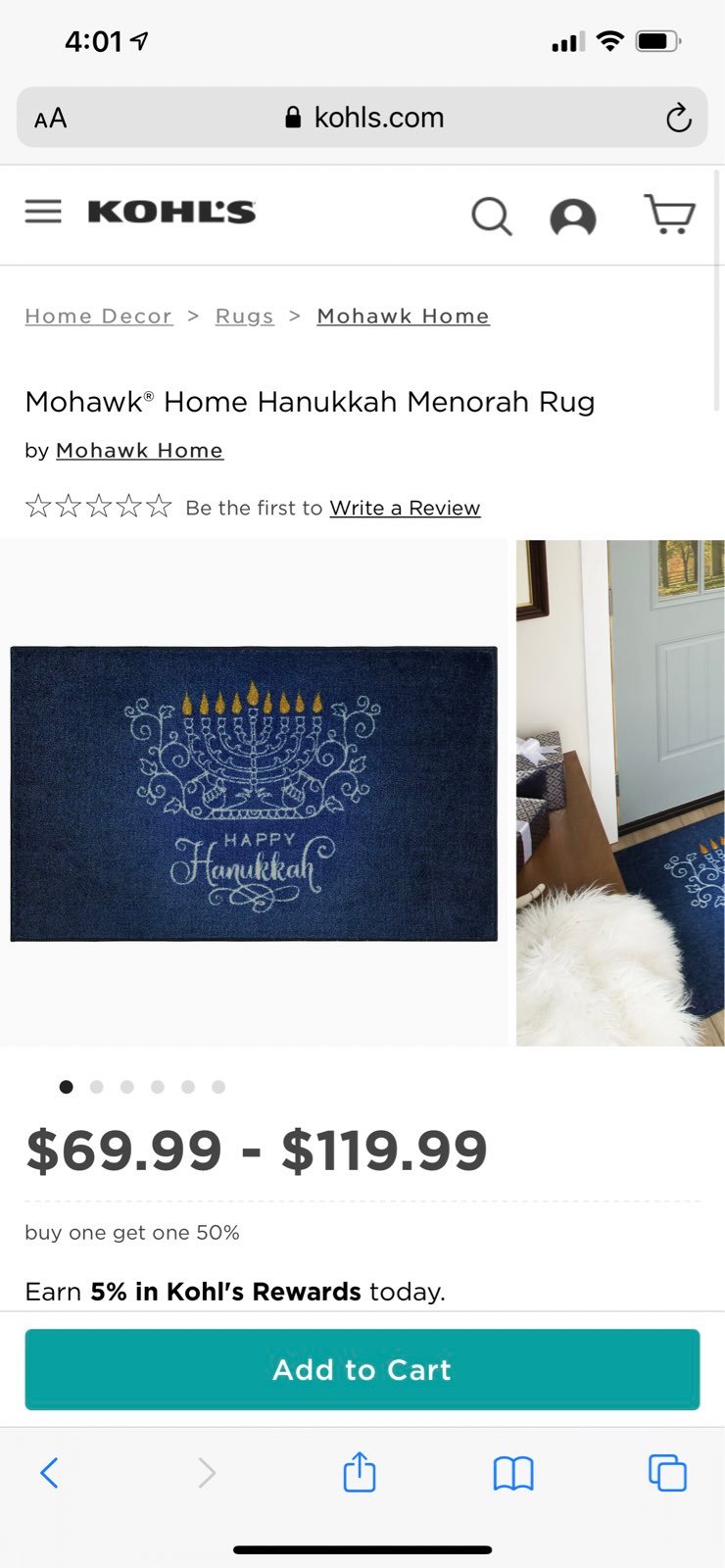This screenshot has height=1568, width=725.
Task: Open the Kohl's hamburger menu
Action: [43, 212]
